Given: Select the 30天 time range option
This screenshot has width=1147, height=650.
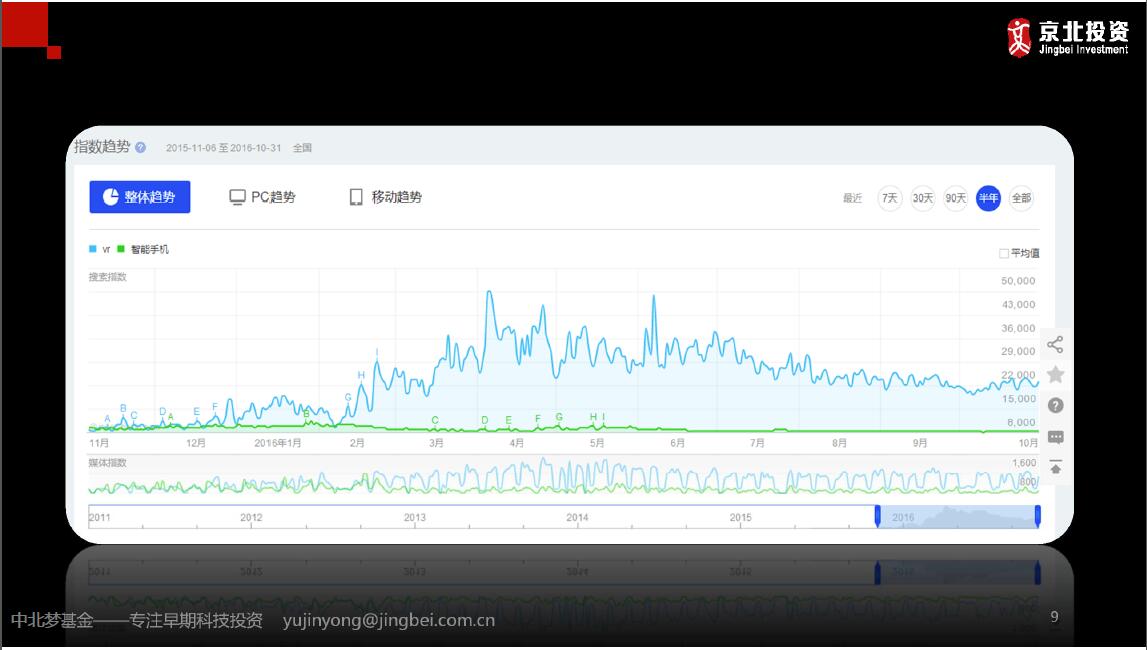Looking at the screenshot, I should 922,198.
